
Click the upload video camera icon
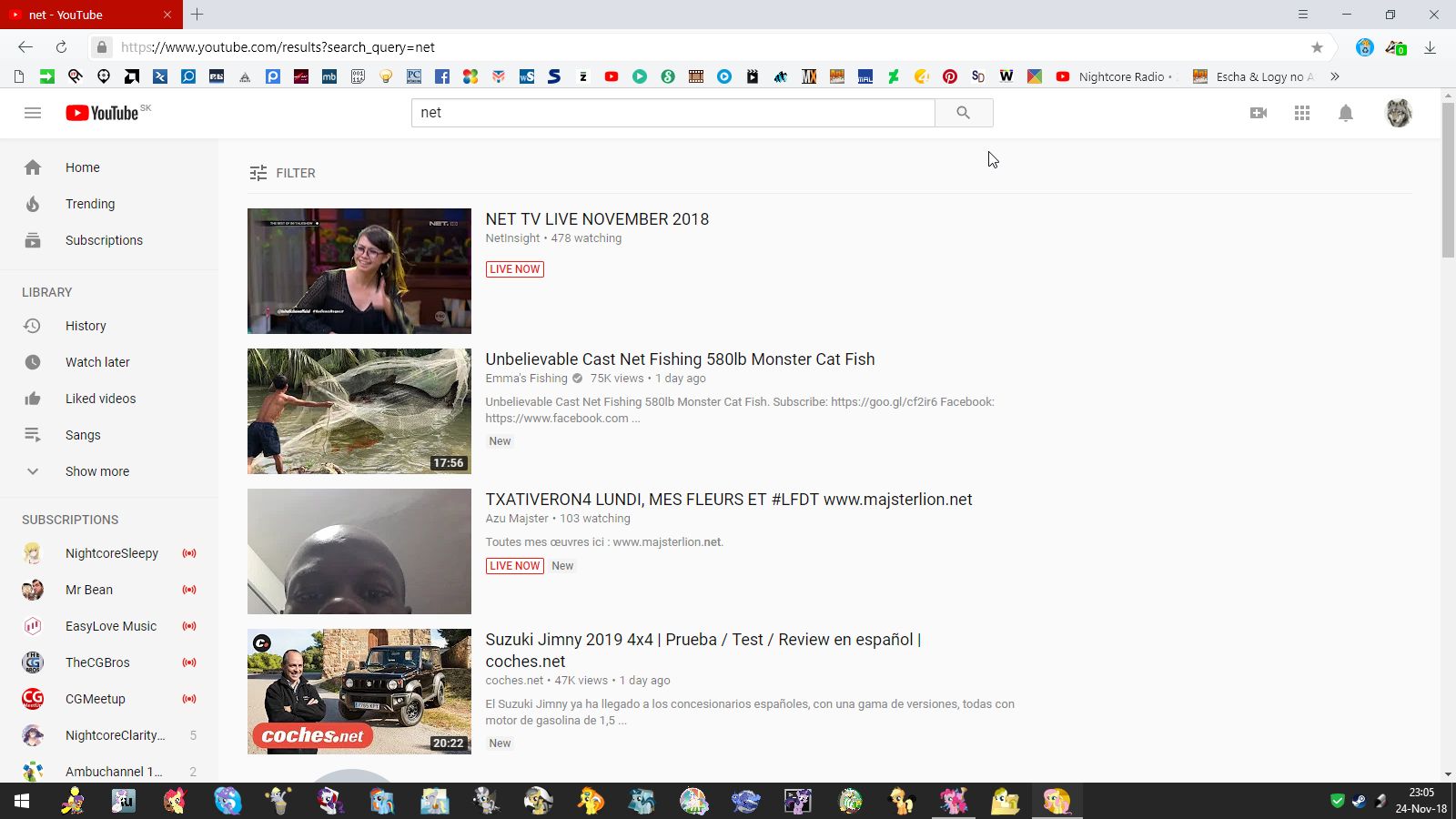(1259, 113)
